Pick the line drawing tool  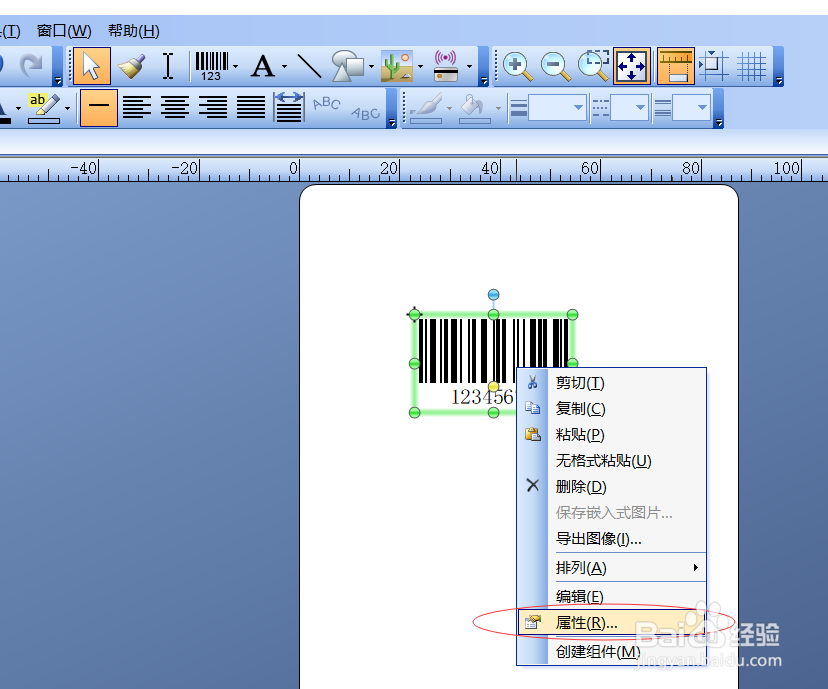click(309, 66)
